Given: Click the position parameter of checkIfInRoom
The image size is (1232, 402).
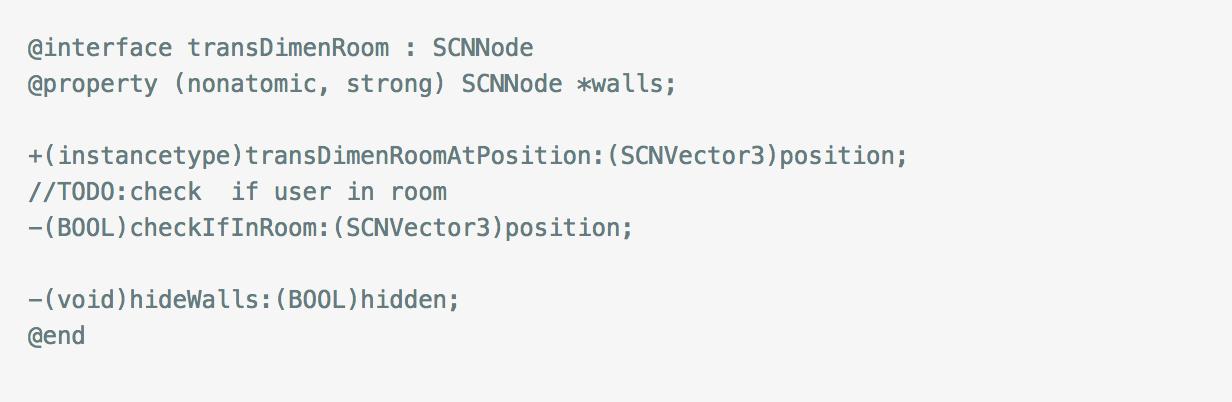Looking at the screenshot, I should point(562,227).
